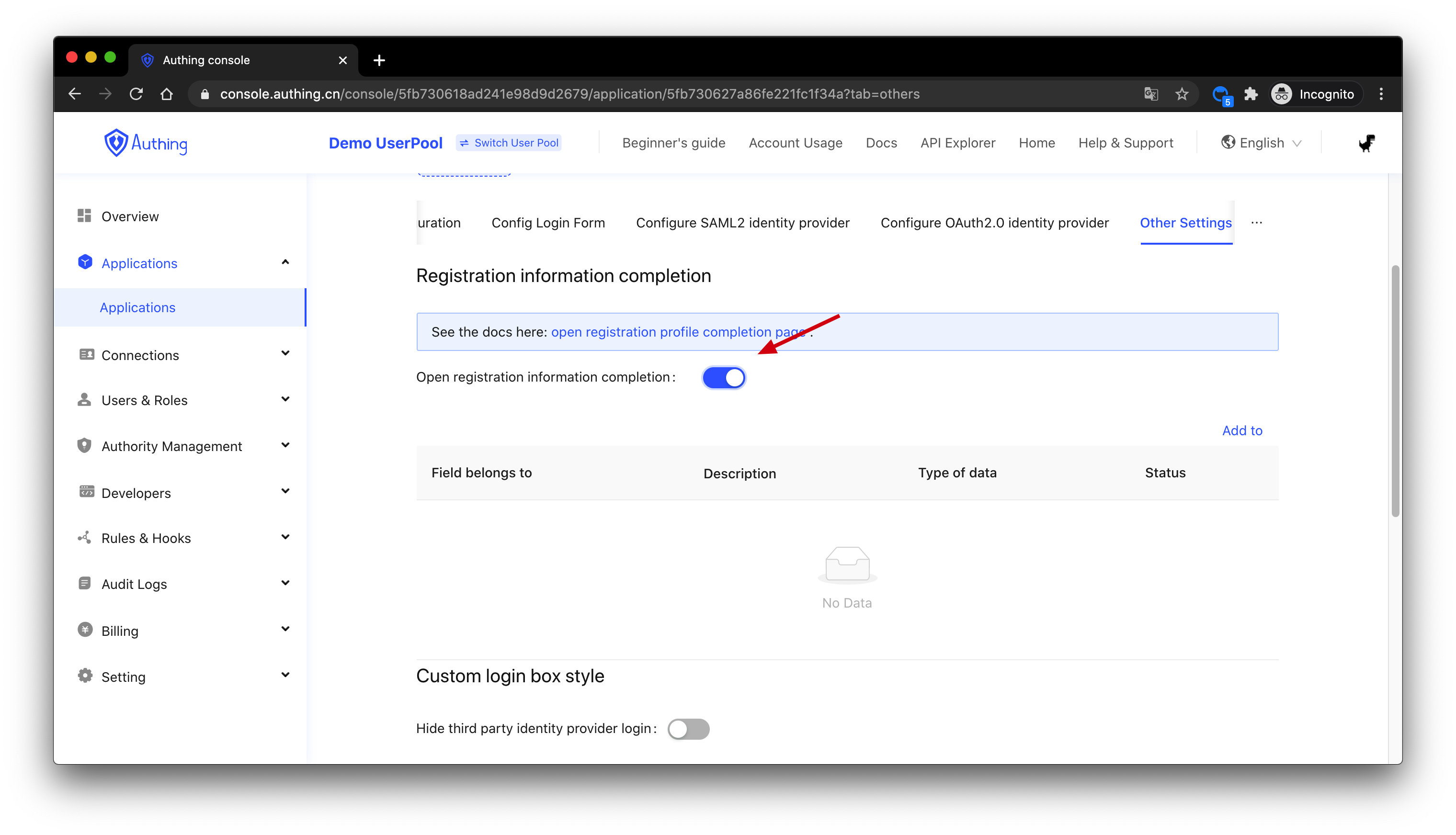Click the page vertical scrollbar

1395,390
